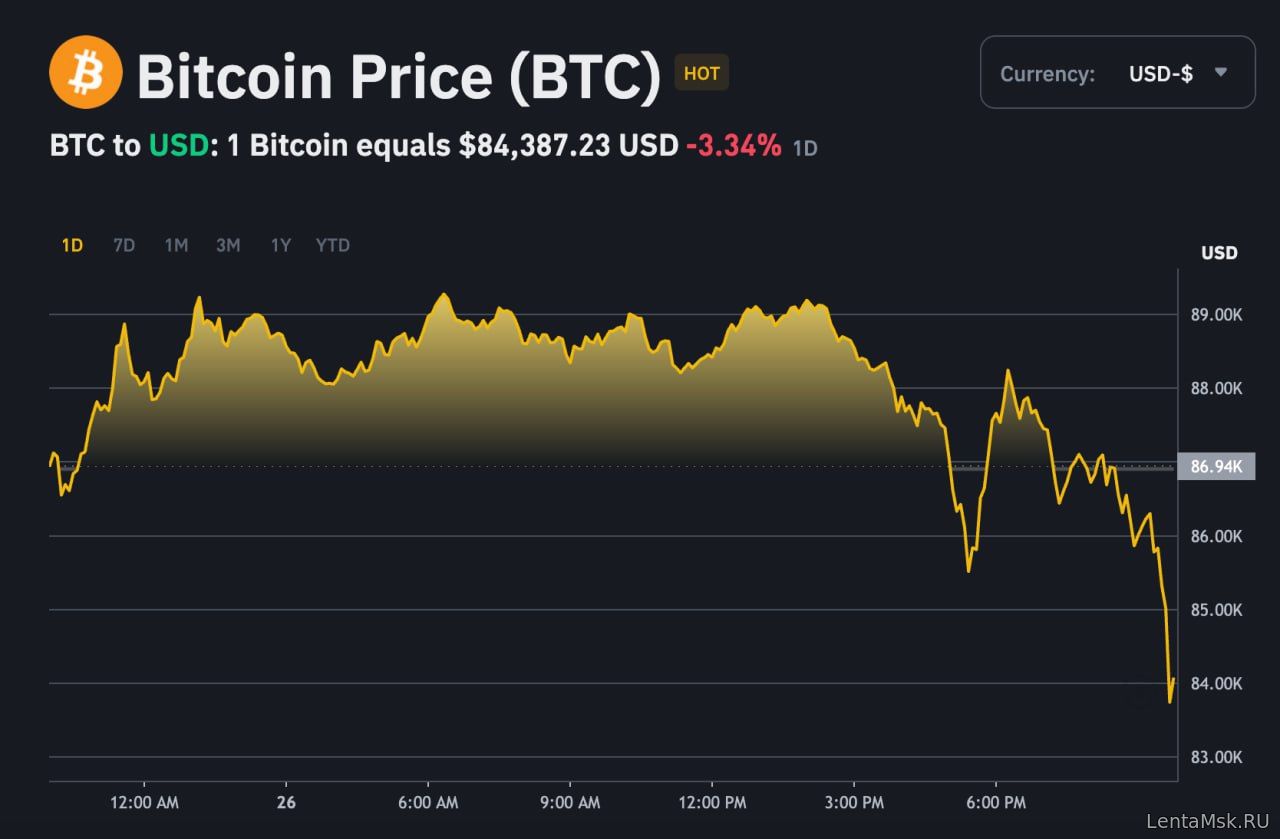Click the $84,387.23 price figure

click(535, 146)
